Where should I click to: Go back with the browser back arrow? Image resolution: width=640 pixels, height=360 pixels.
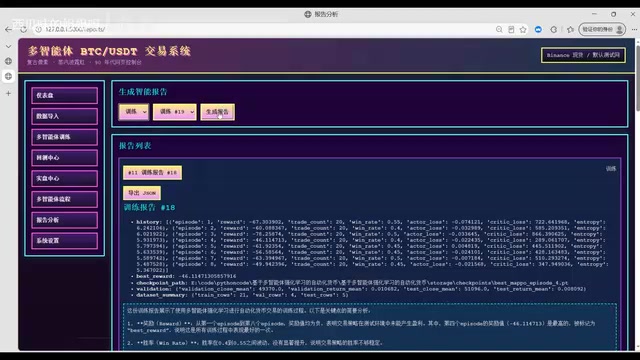coord(9,29)
